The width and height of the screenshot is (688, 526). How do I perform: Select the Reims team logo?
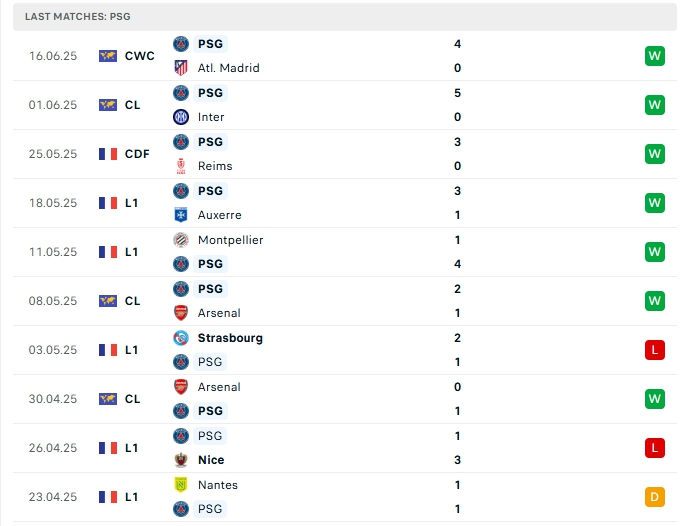(181, 166)
